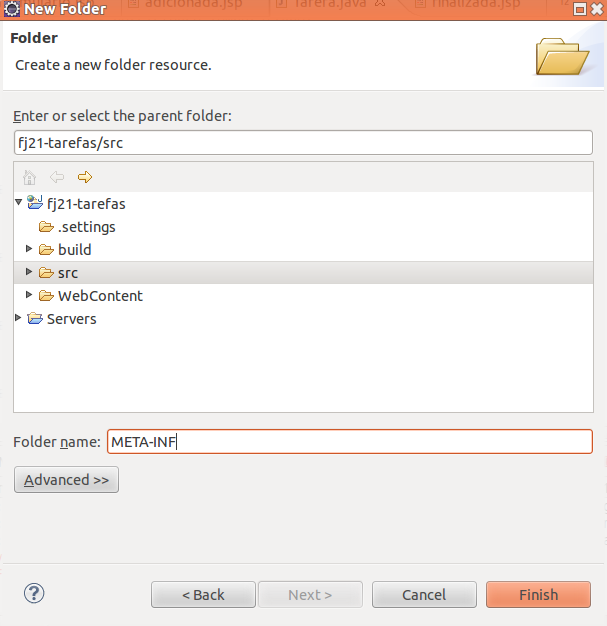Click the Servers folder icon

[35, 319]
